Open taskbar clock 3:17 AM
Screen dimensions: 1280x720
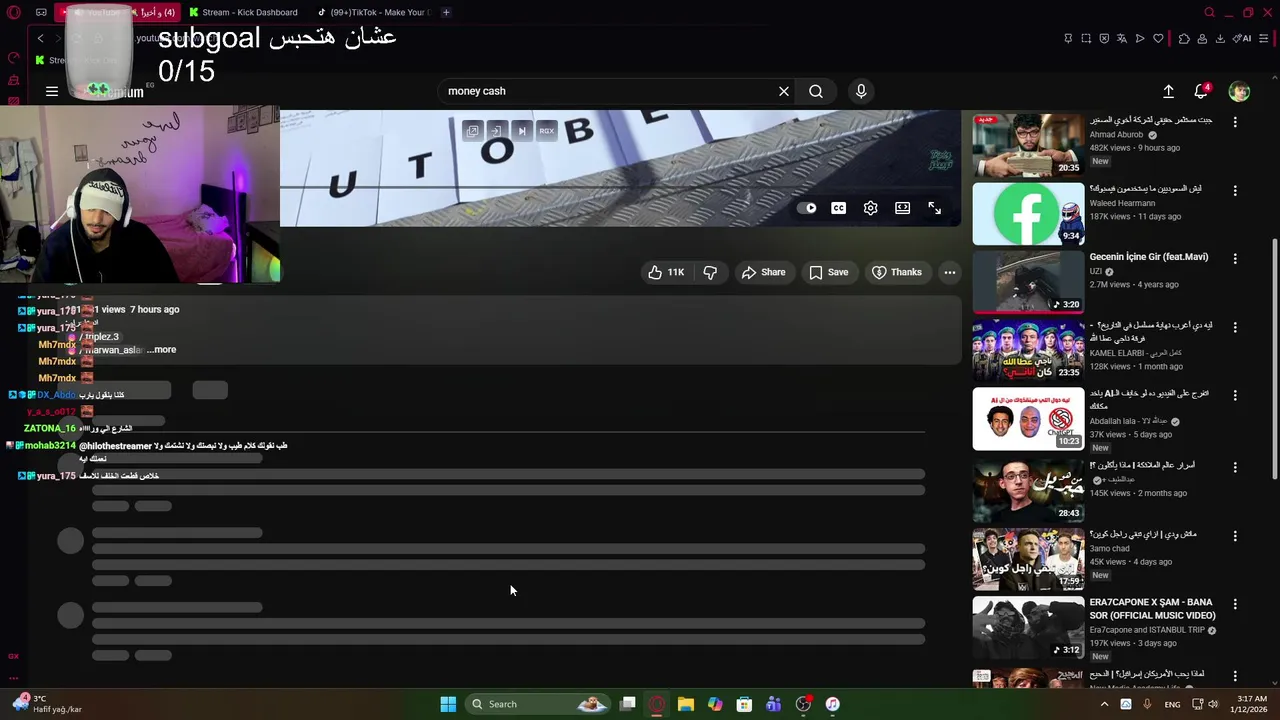(x=1252, y=704)
